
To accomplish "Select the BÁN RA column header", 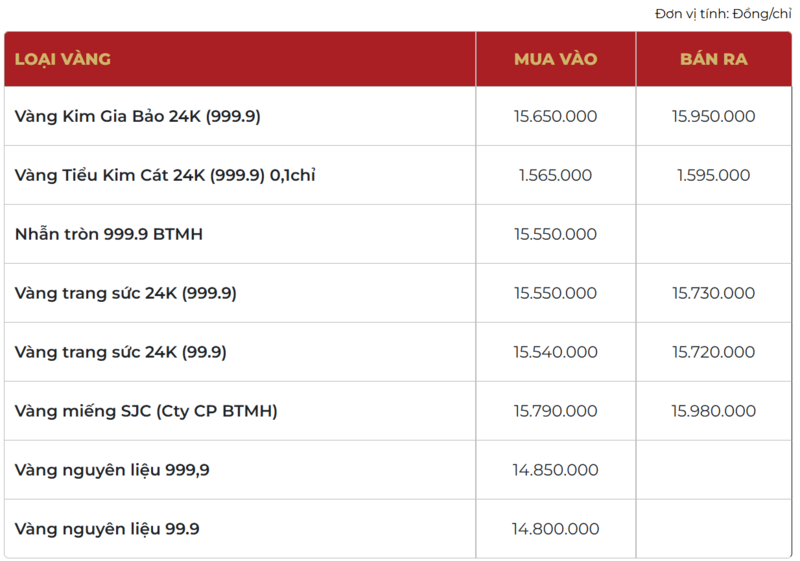I will click(713, 59).
